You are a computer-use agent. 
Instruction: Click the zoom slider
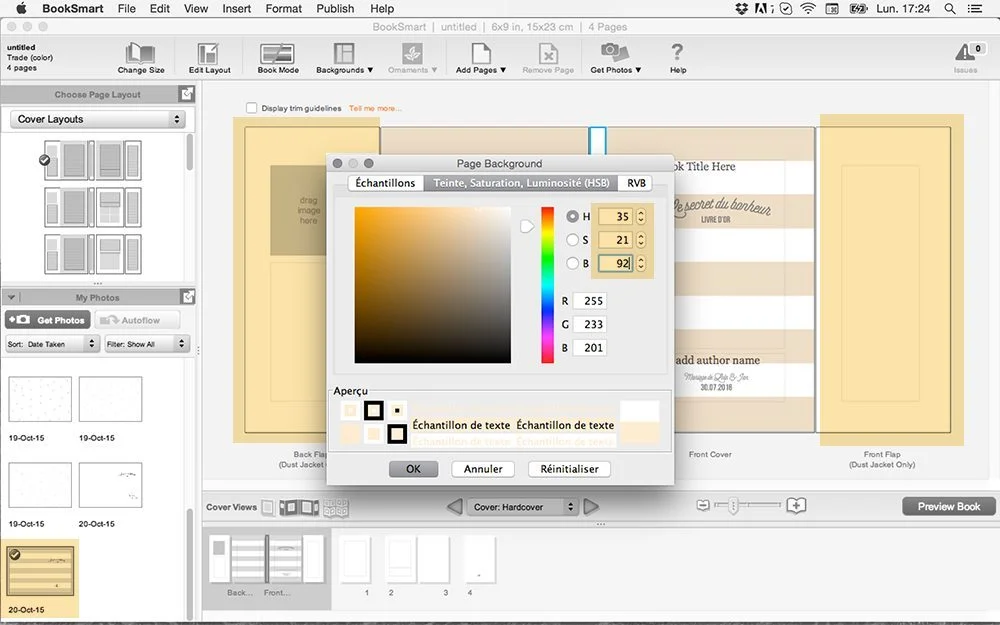(747, 506)
